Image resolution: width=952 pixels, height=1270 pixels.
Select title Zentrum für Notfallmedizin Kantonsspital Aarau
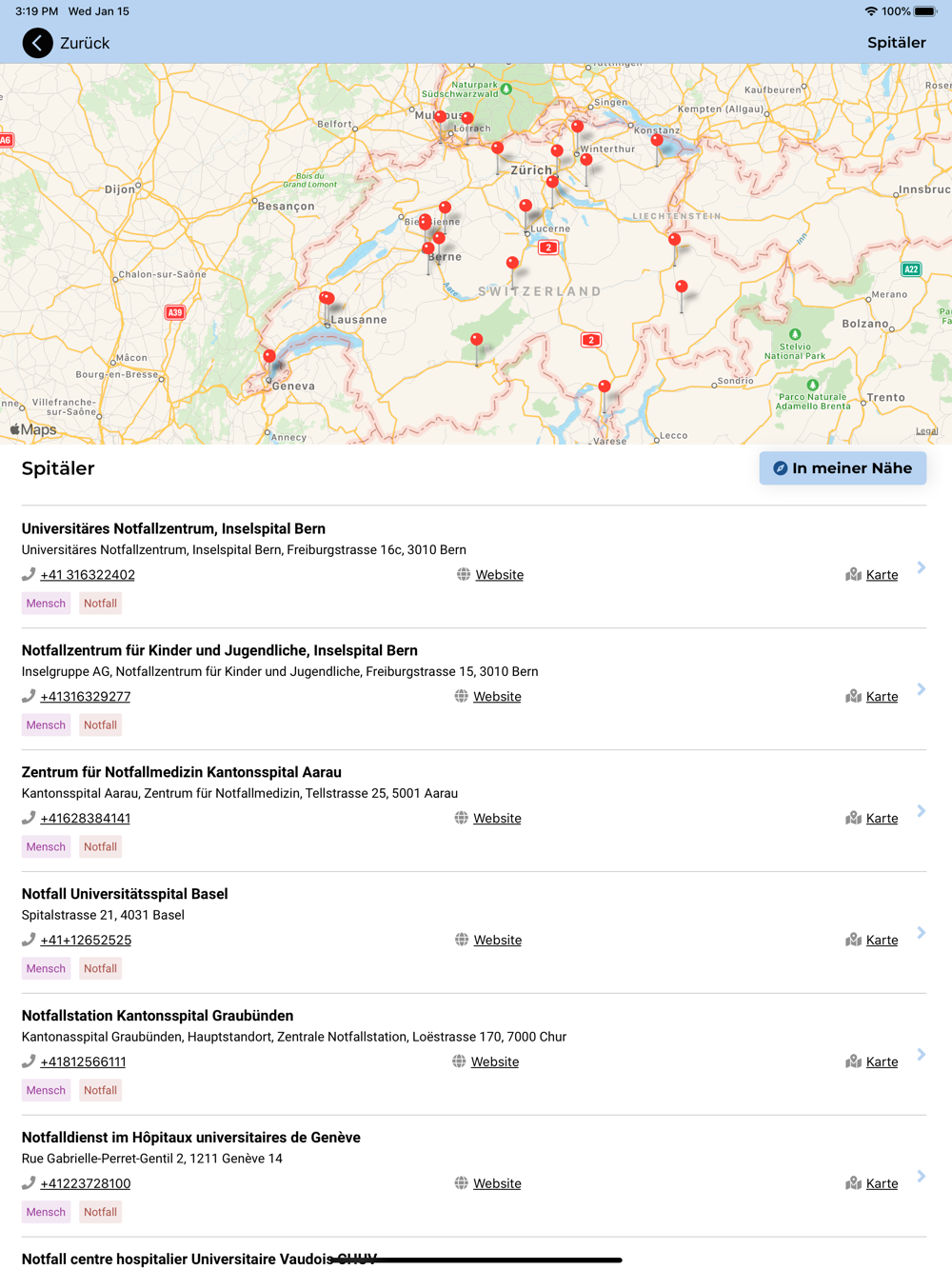(x=181, y=773)
